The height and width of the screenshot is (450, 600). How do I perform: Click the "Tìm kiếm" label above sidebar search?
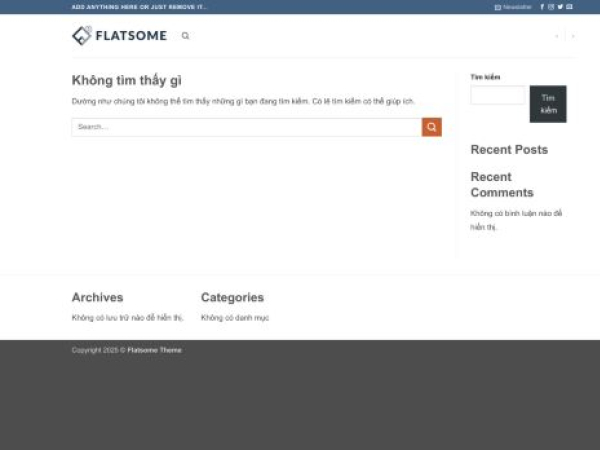coord(485,77)
